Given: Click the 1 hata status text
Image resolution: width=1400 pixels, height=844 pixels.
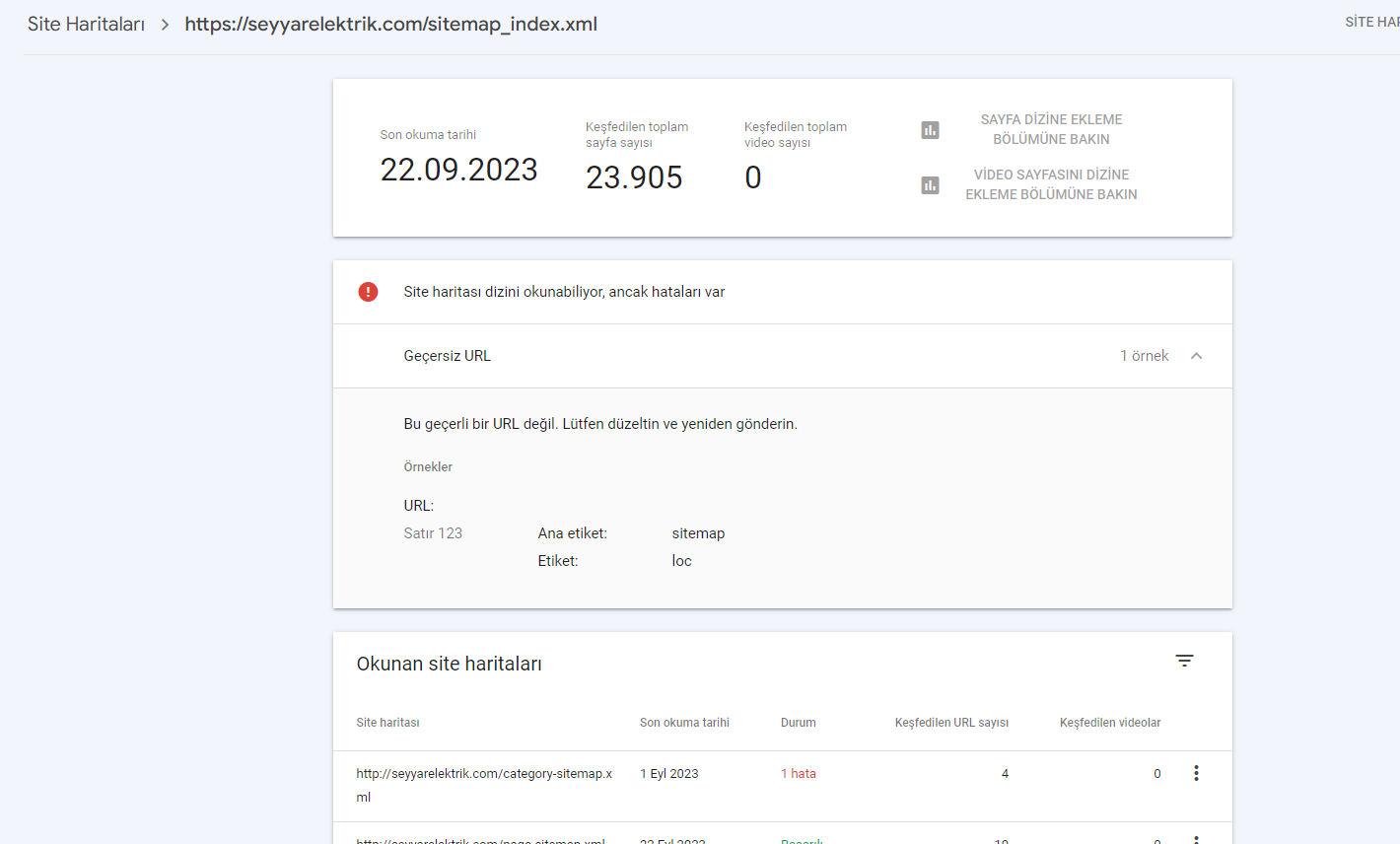Looking at the screenshot, I should (798, 774).
